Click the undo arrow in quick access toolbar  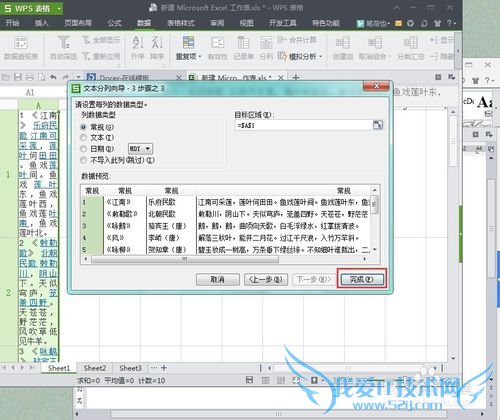pos(53,77)
